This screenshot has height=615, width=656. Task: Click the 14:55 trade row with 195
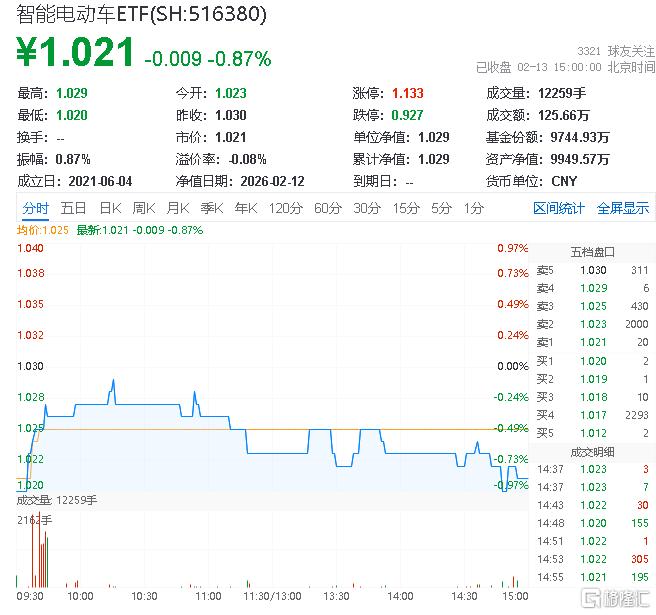pyautogui.click(x=592, y=577)
